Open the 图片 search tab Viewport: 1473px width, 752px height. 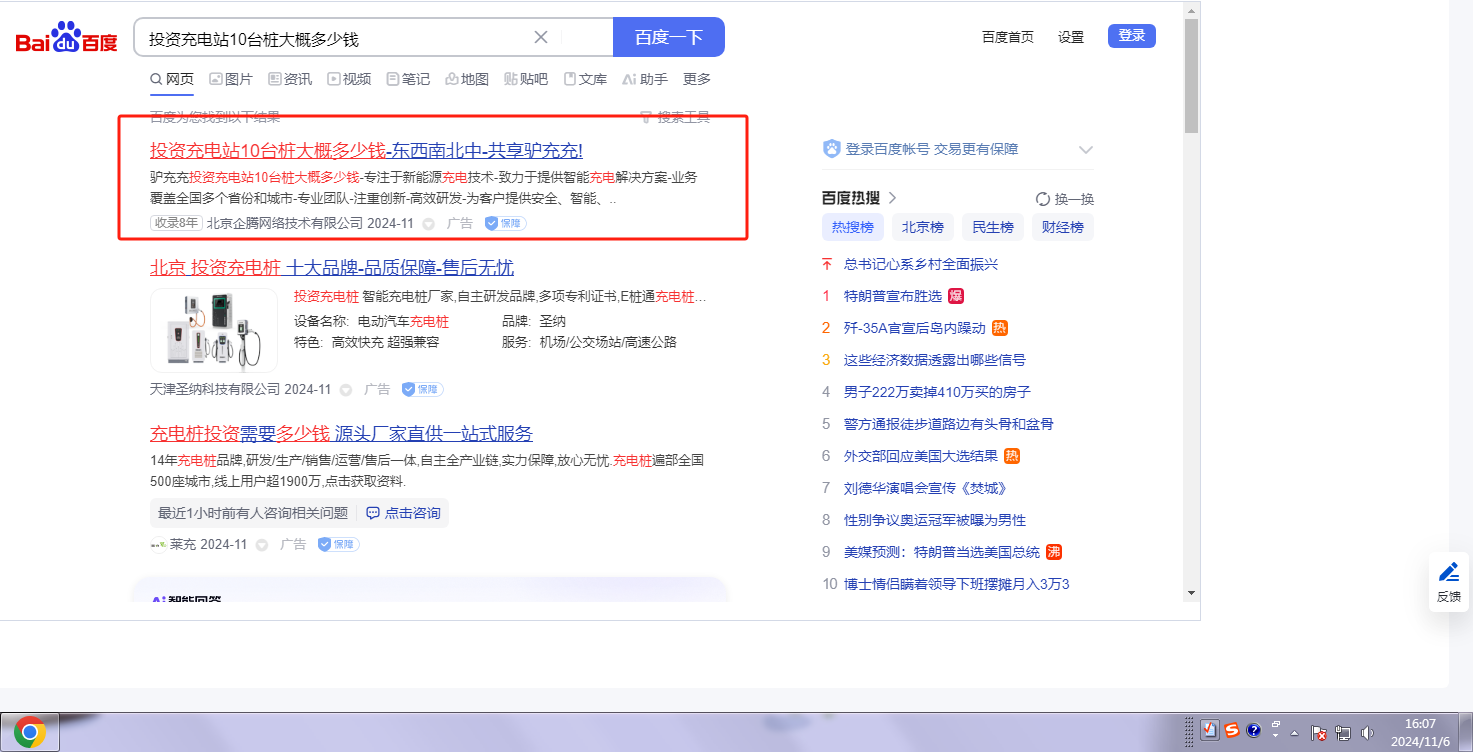click(x=231, y=79)
